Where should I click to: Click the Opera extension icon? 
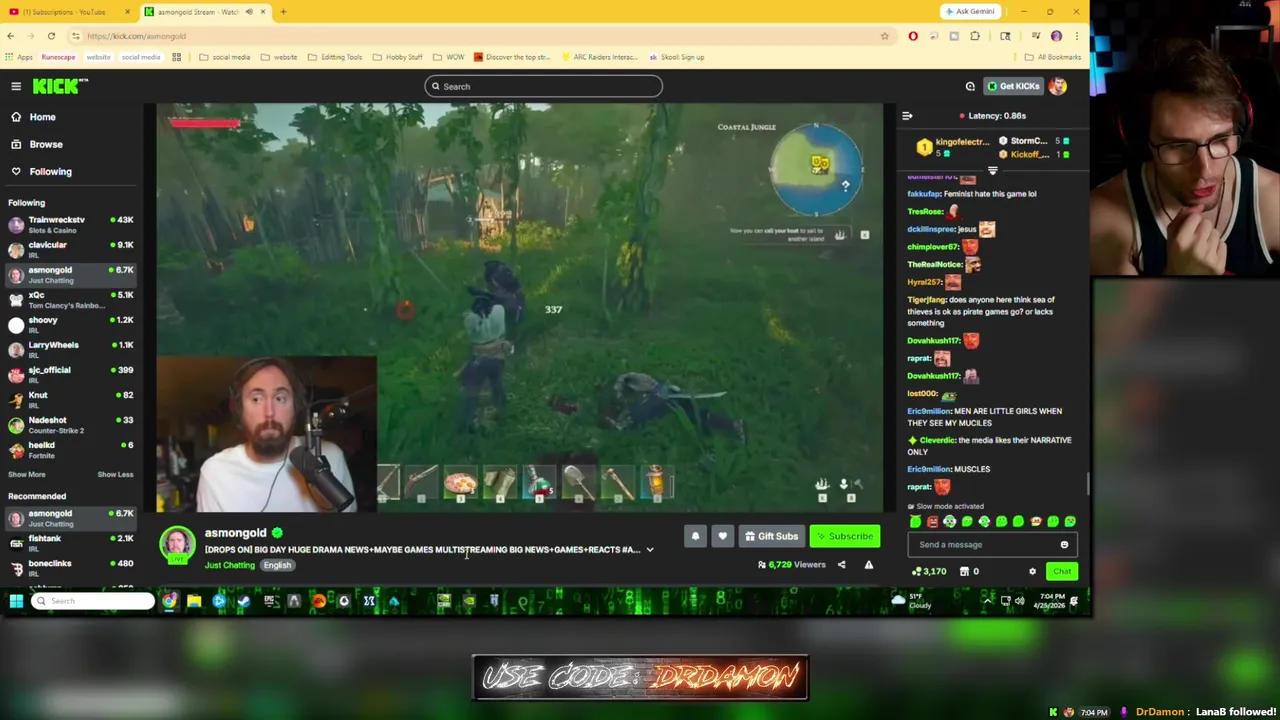(913, 36)
